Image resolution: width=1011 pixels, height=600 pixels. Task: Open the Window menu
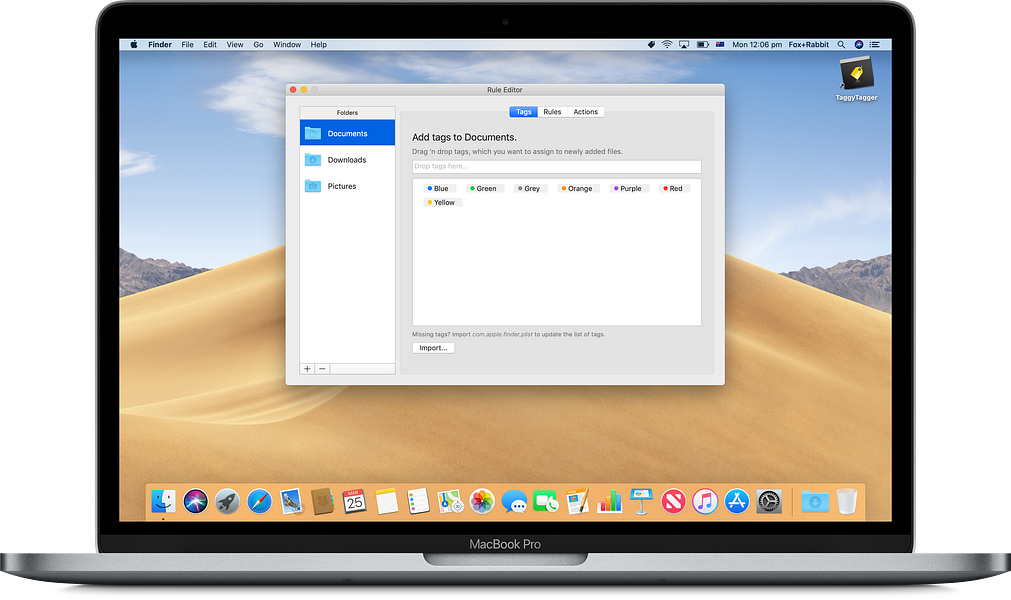point(287,44)
